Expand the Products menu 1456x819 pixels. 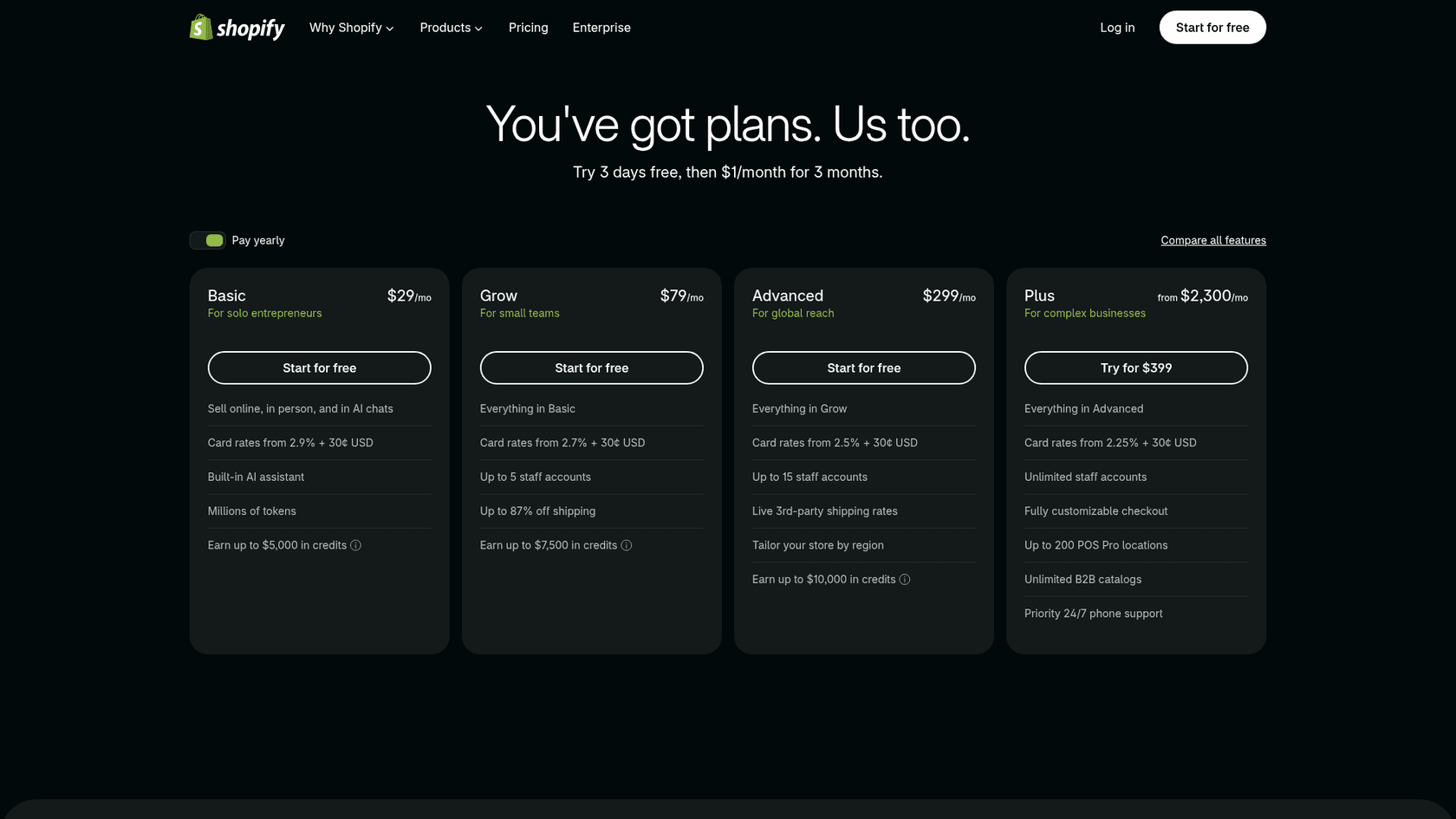click(452, 28)
